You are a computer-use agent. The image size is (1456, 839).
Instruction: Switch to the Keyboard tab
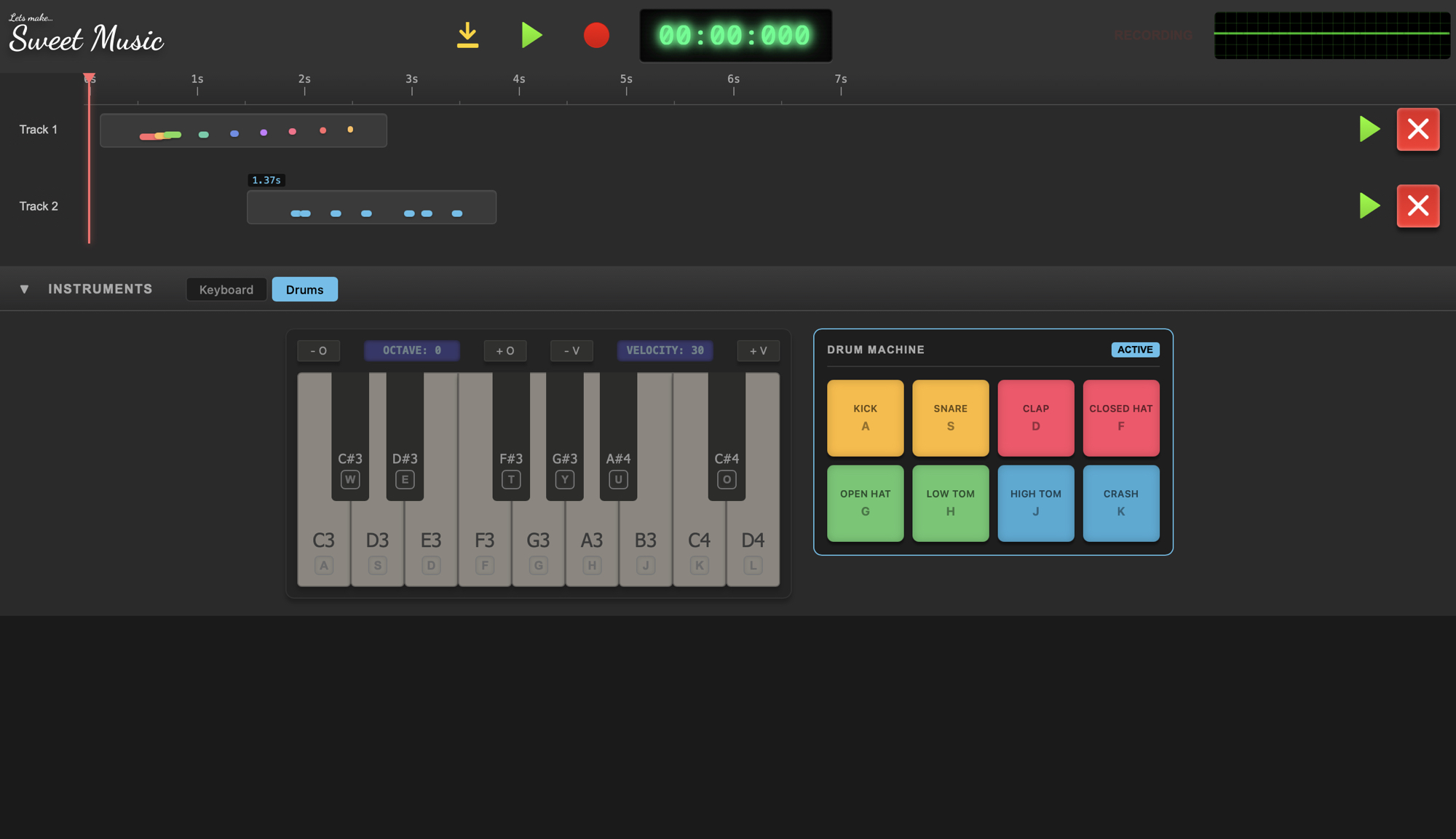coord(226,289)
